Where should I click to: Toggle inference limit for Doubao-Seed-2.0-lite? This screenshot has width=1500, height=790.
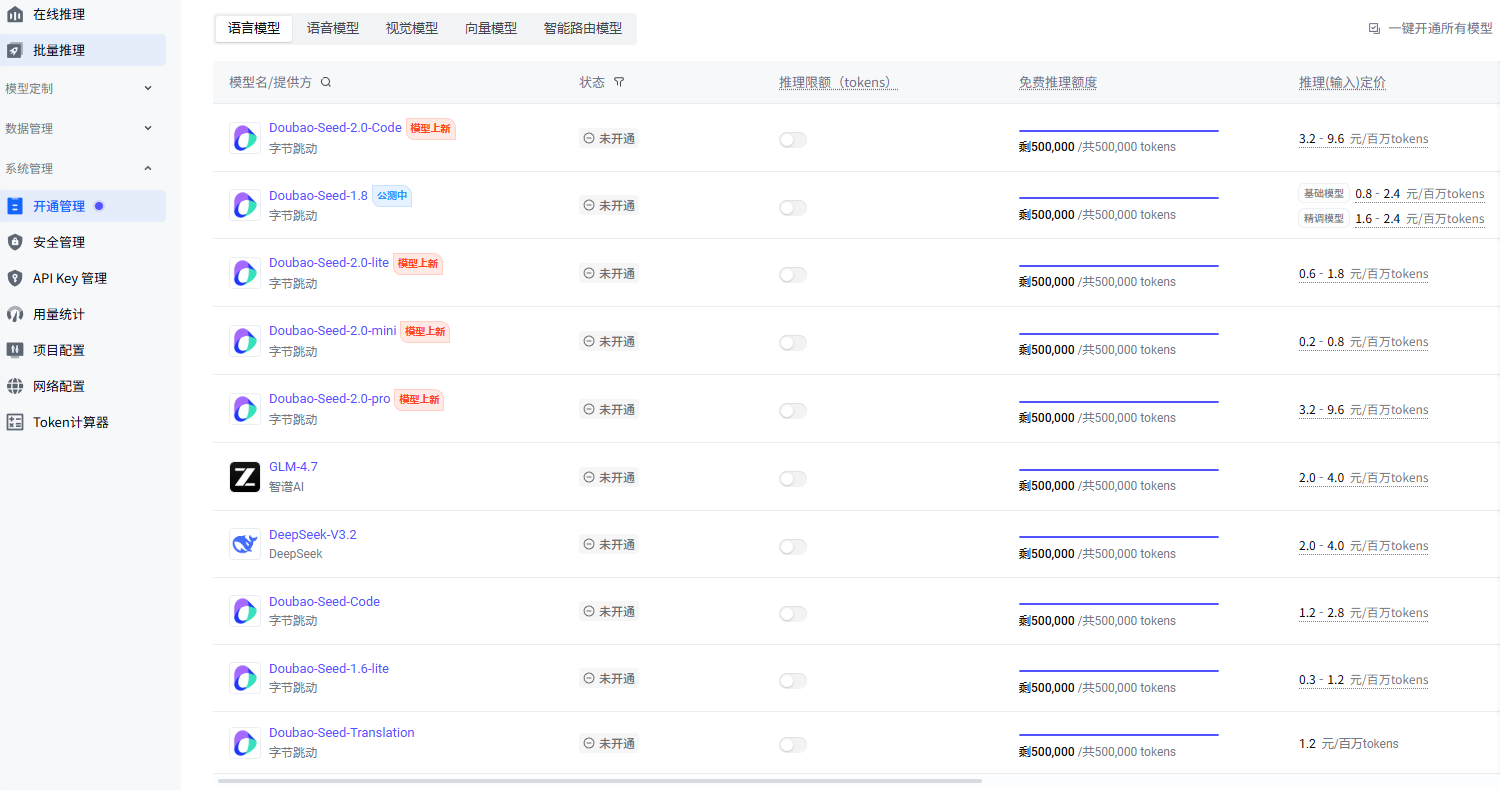coord(793,275)
